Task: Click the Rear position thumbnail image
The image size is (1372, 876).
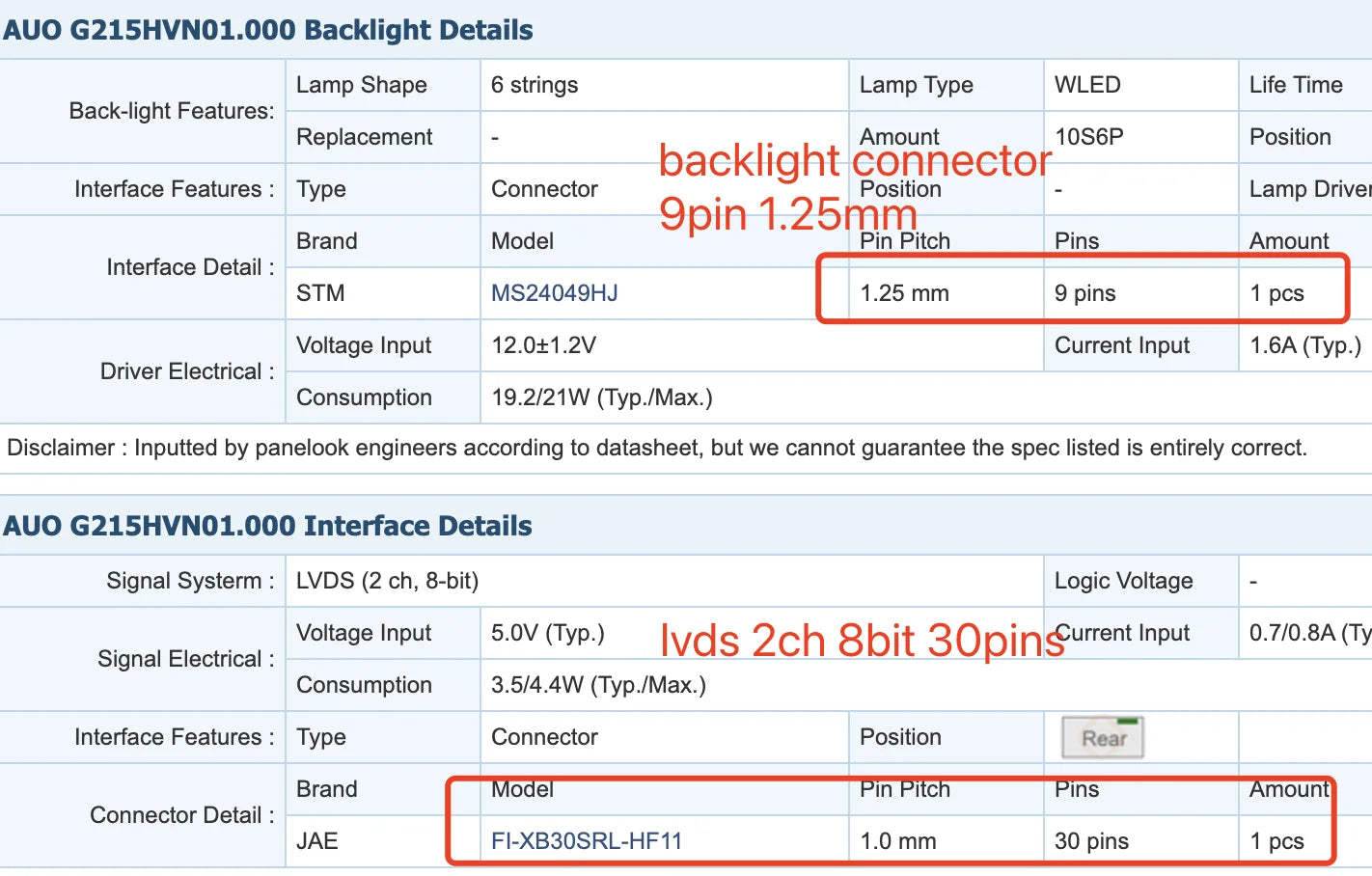Action: tap(1103, 738)
